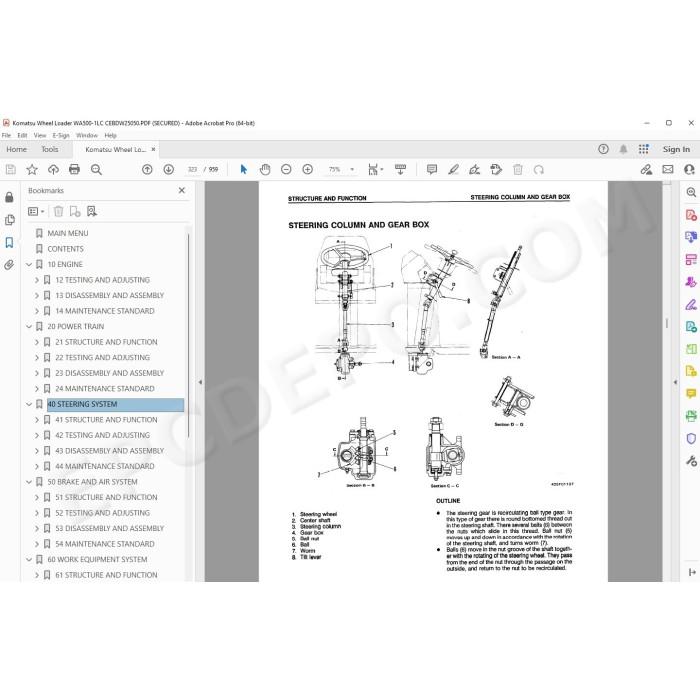Expand 12 TESTING AND ADJUSTING bookmark
The height and width of the screenshot is (700, 700).
coord(37,280)
